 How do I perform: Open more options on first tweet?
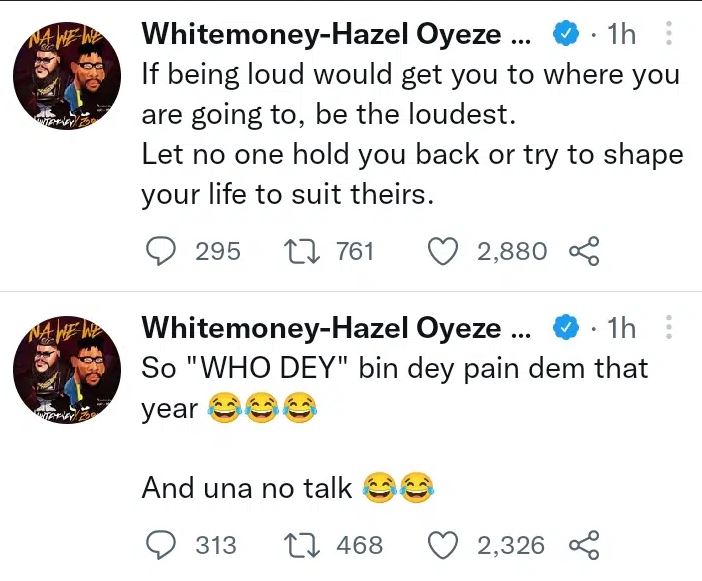(x=669, y=35)
